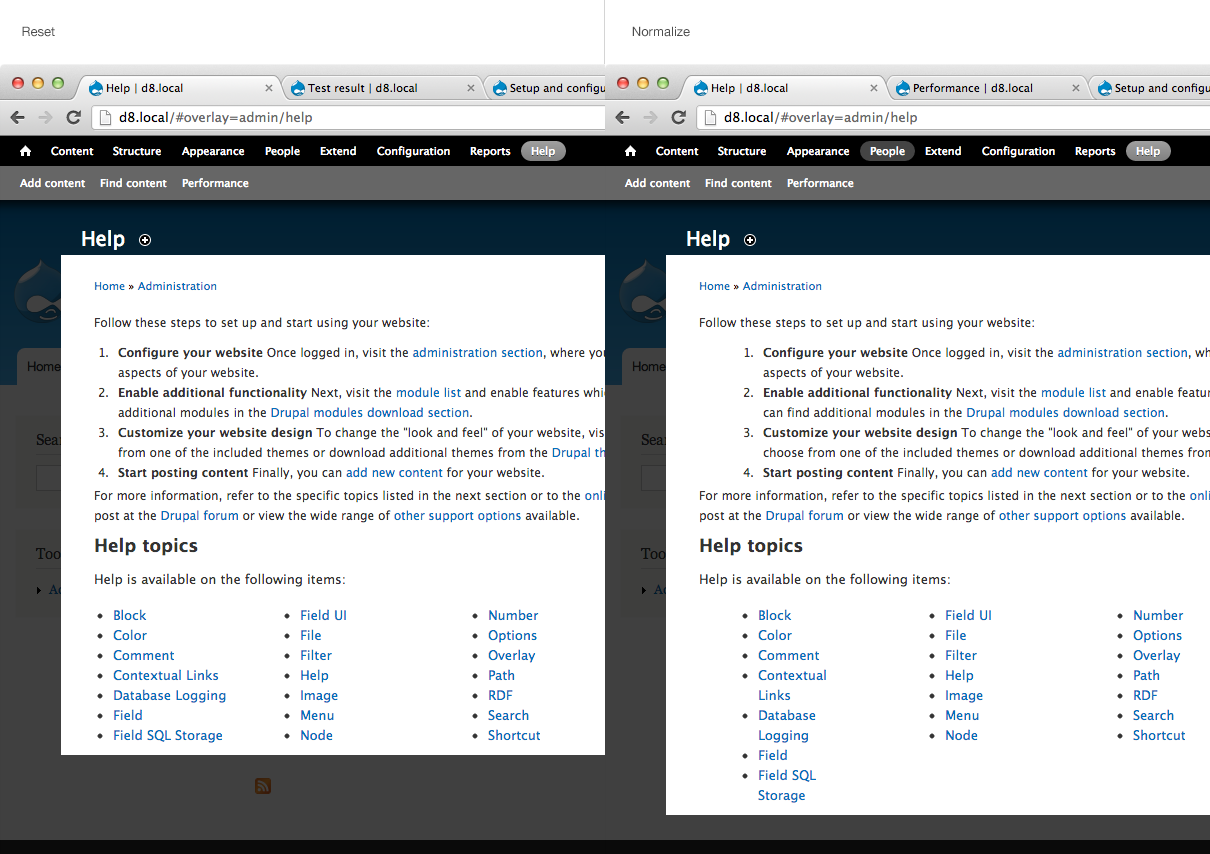This screenshot has width=1210, height=854.
Task: Expand the Tools block triangle in the right page
Action: point(644,590)
